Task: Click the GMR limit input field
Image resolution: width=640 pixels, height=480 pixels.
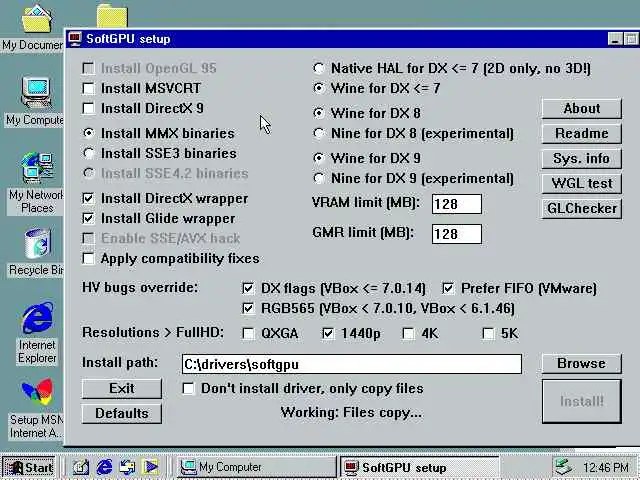Action: pos(457,234)
